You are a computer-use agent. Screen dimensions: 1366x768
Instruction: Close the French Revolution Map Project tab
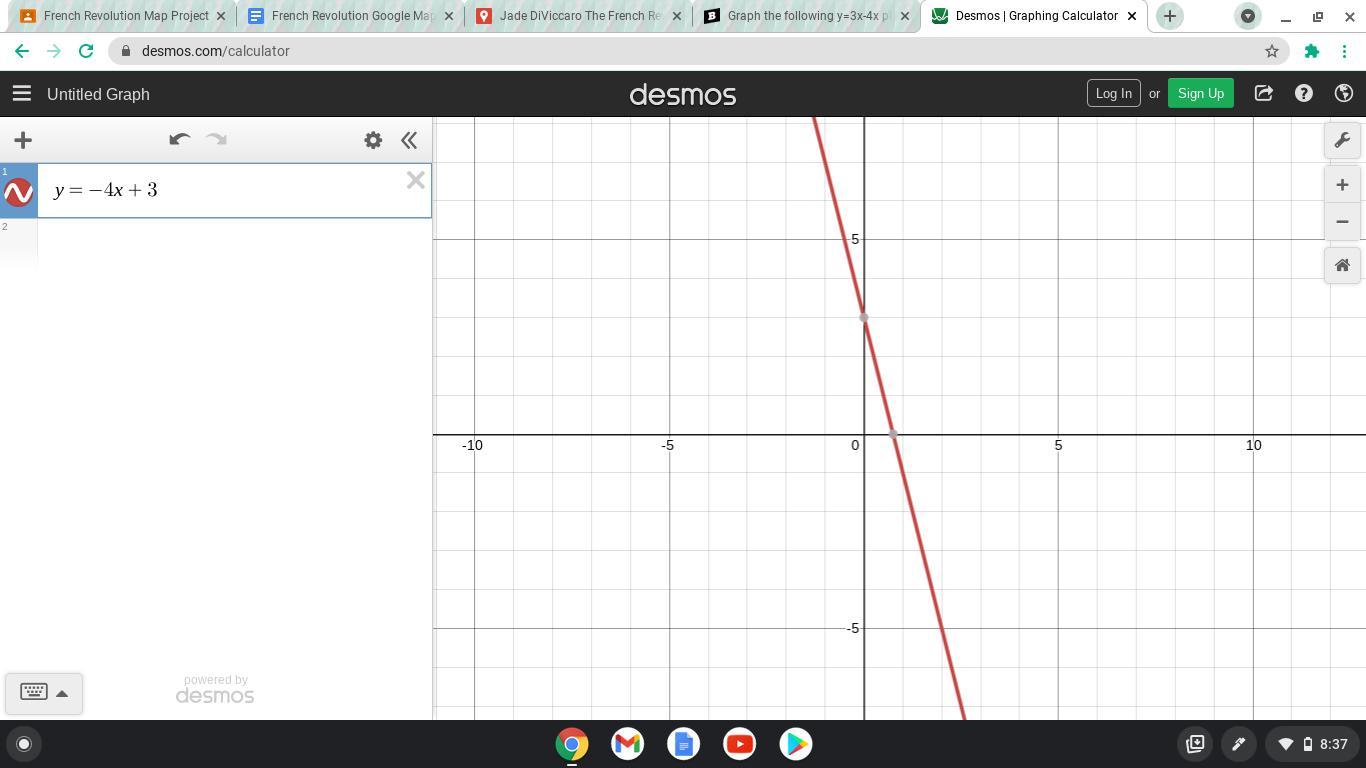pos(221,16)
